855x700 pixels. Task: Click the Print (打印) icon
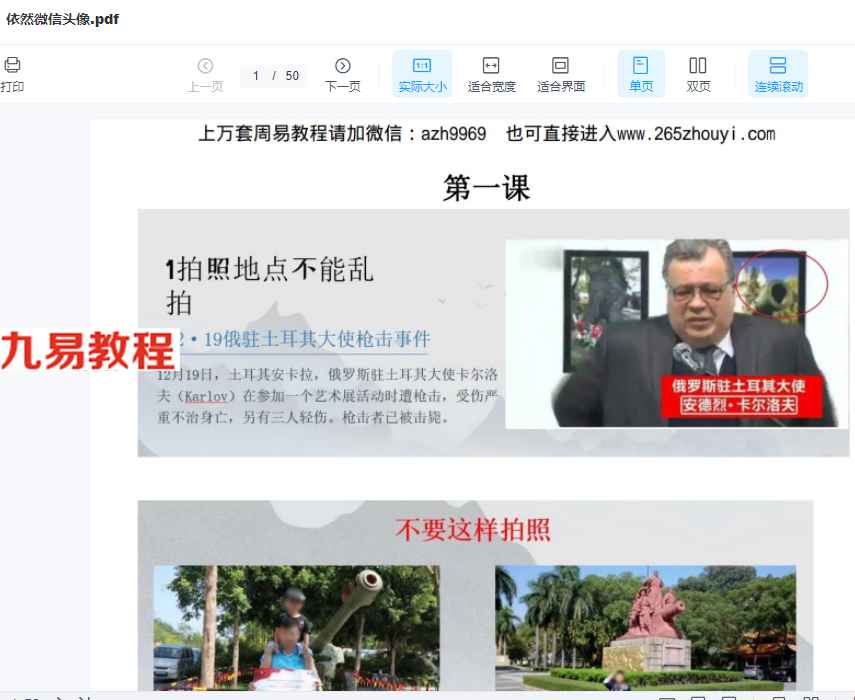(12, 65)
